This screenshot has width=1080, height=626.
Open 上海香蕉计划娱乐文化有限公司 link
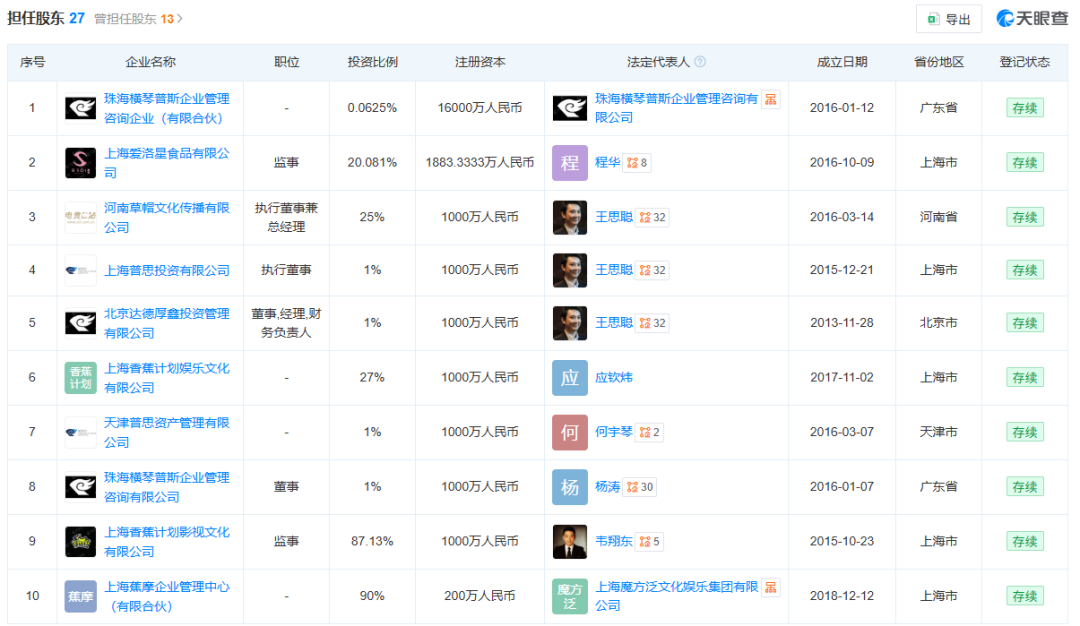point(167,378)
